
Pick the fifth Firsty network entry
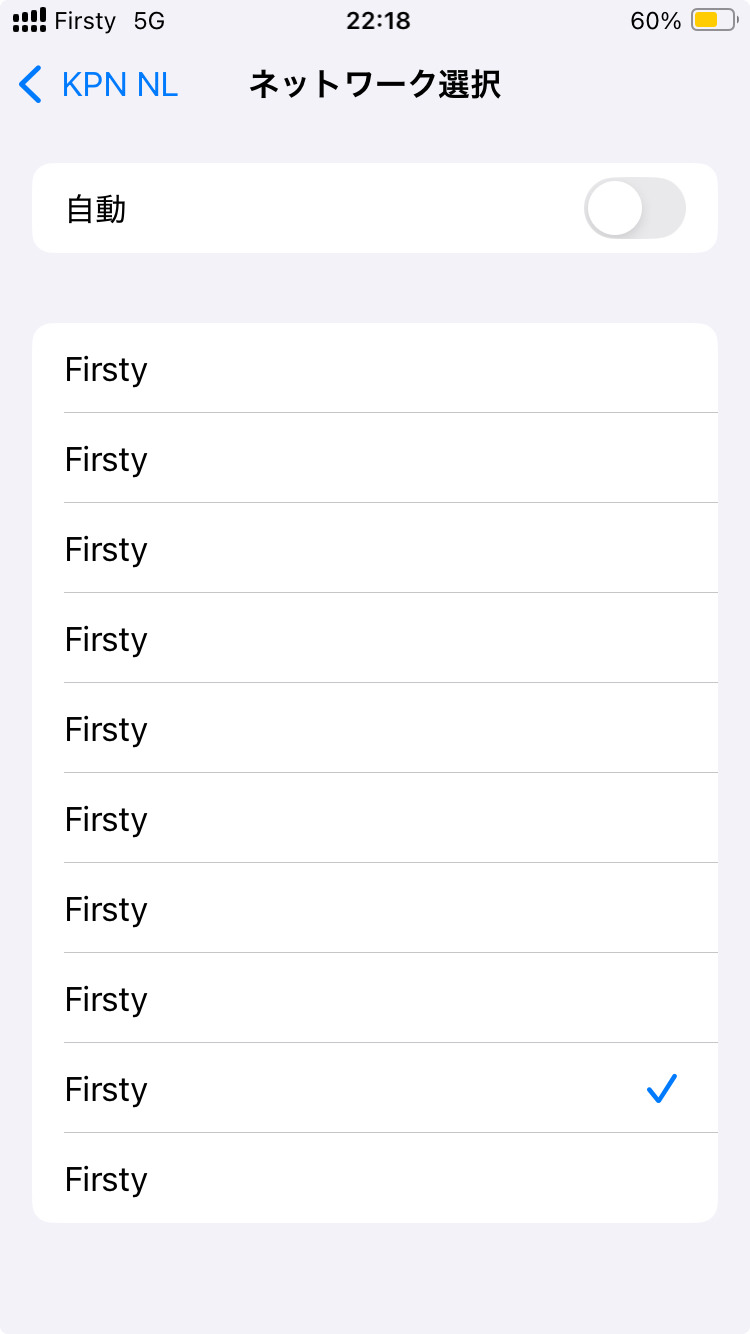(375, 729)
